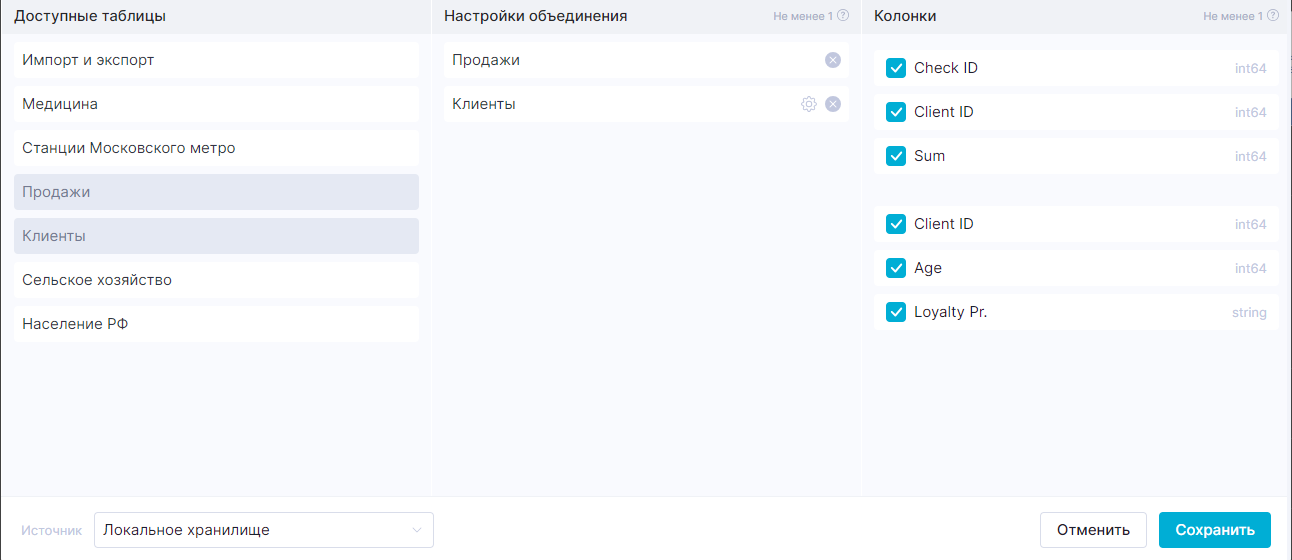Uncheck the Sum column checkbox
Image resolution: width=1292 pixels, height=560 pixels.
tap(896, 156)
